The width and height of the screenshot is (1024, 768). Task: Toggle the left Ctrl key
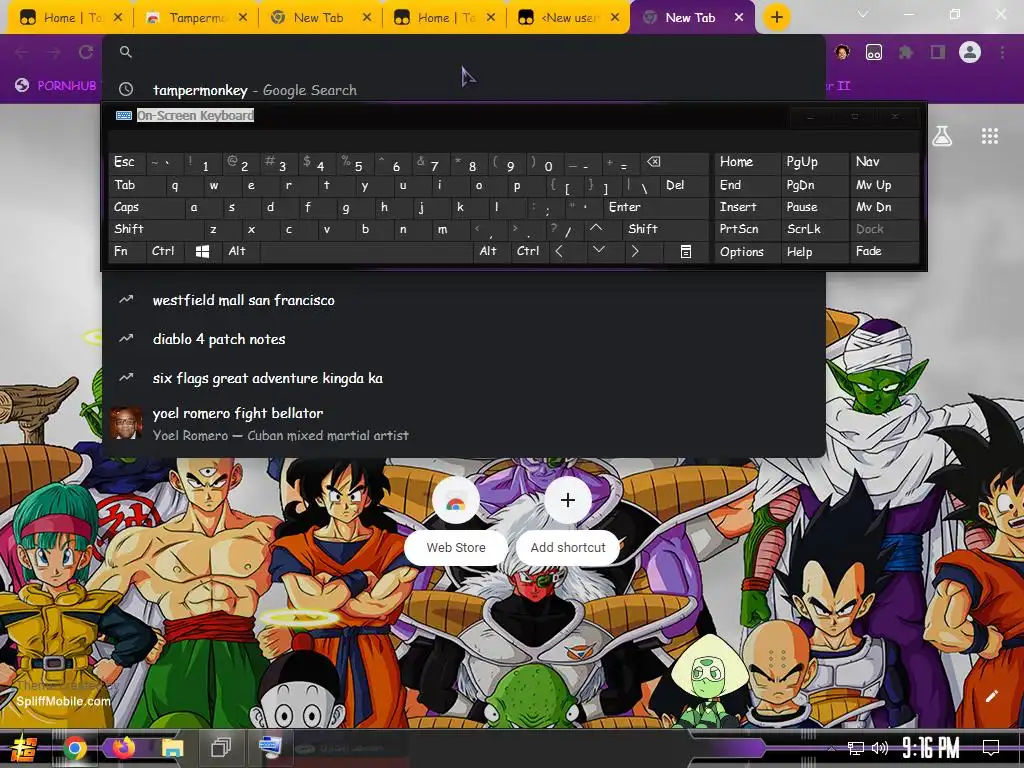tap(165, 251)
